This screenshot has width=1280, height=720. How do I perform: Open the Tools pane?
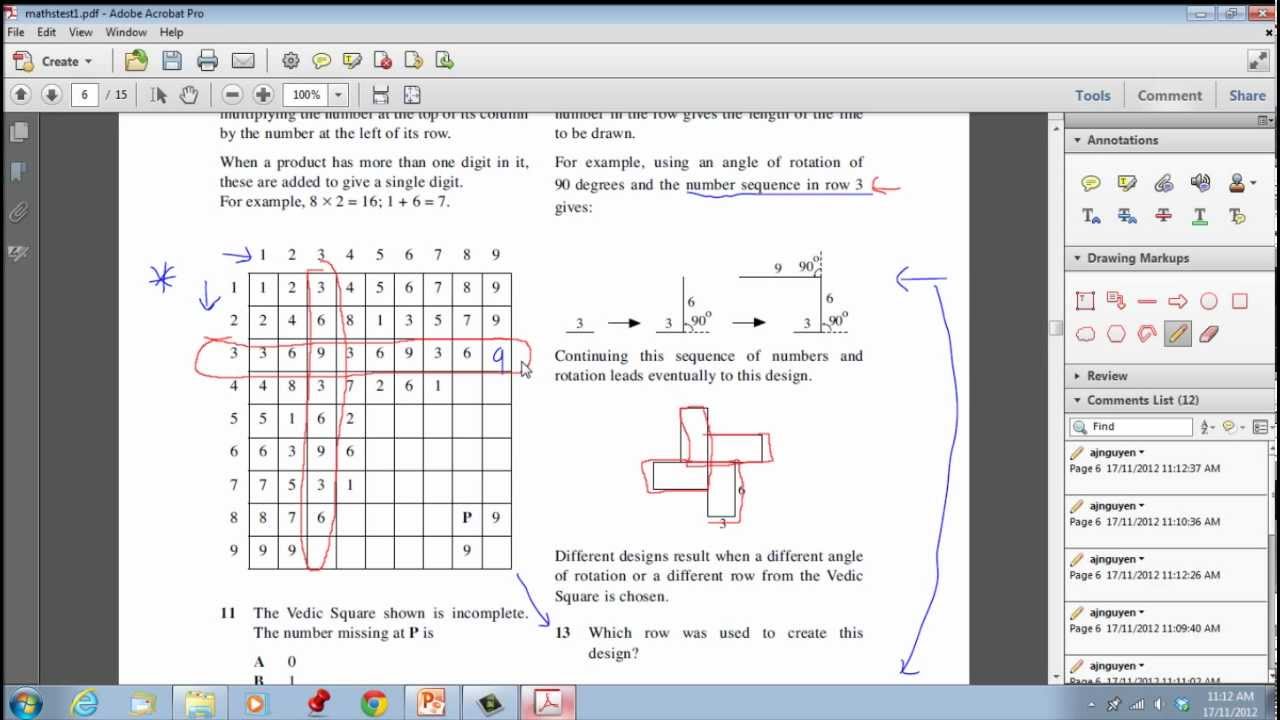click(x=1092, y=95)
